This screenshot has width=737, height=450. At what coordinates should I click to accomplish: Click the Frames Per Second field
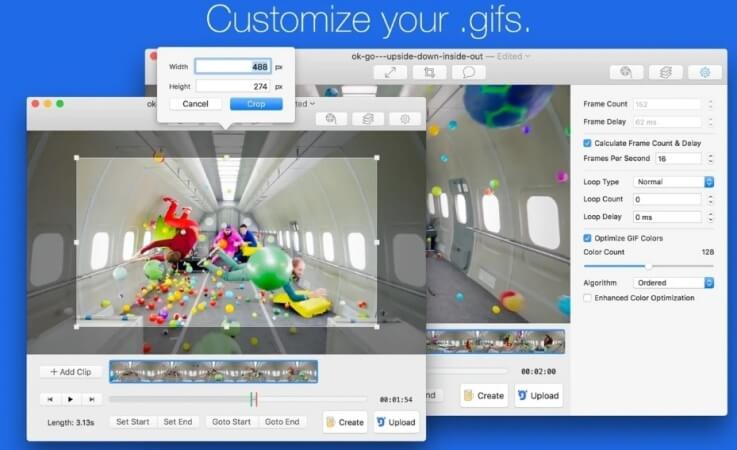pos(679,158)
